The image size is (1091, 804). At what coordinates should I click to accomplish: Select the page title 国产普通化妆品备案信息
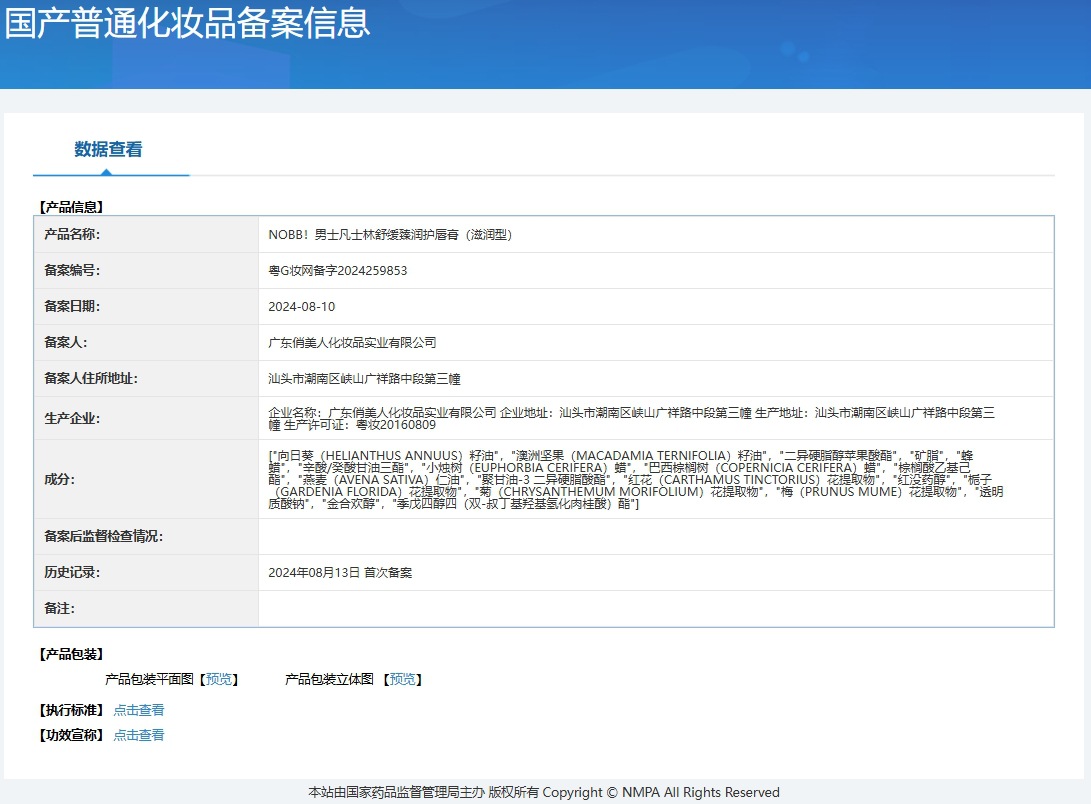coord(187,23)
